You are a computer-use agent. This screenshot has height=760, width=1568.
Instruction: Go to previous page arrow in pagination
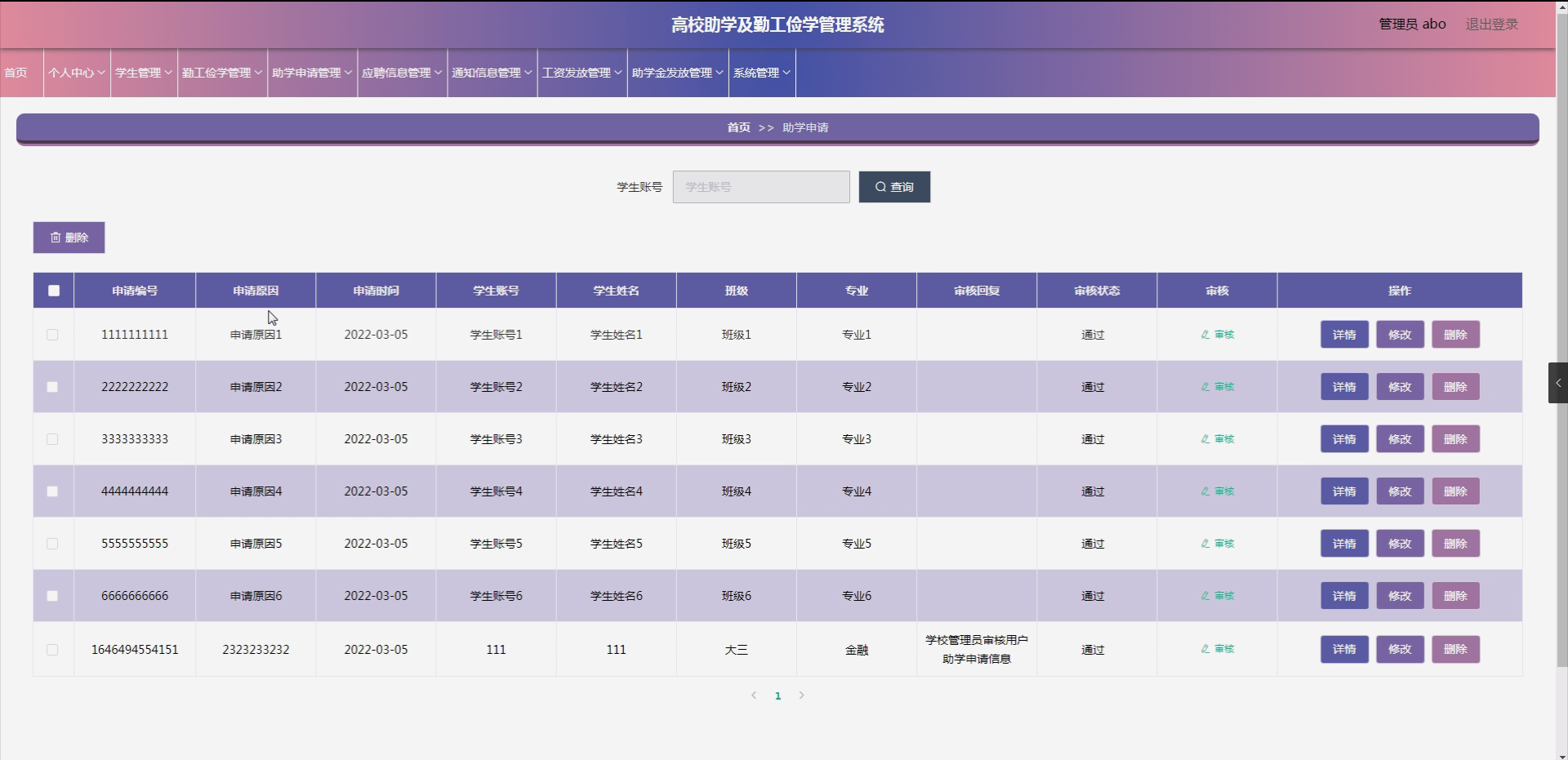click(754, 696)
